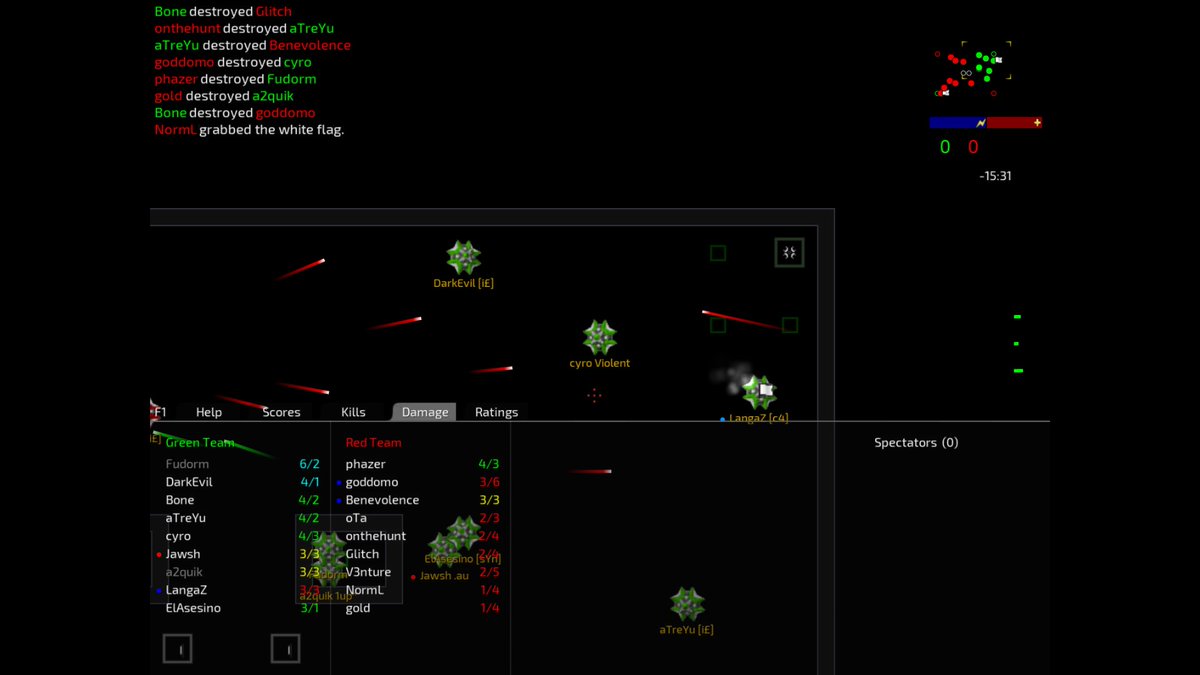
Task: Select LangaZ in the Green Team list
Action: [x=186, y=590]
